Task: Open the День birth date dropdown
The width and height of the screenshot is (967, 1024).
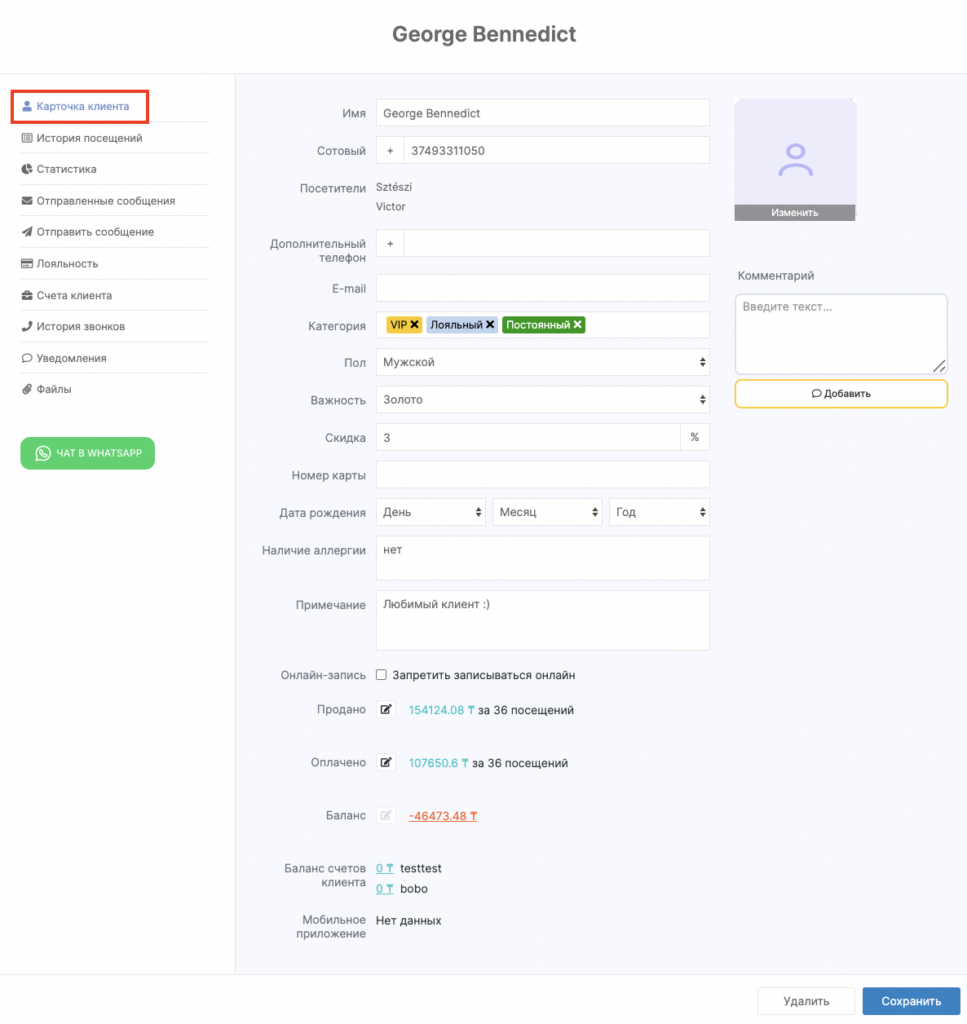Action: point(430,512)
